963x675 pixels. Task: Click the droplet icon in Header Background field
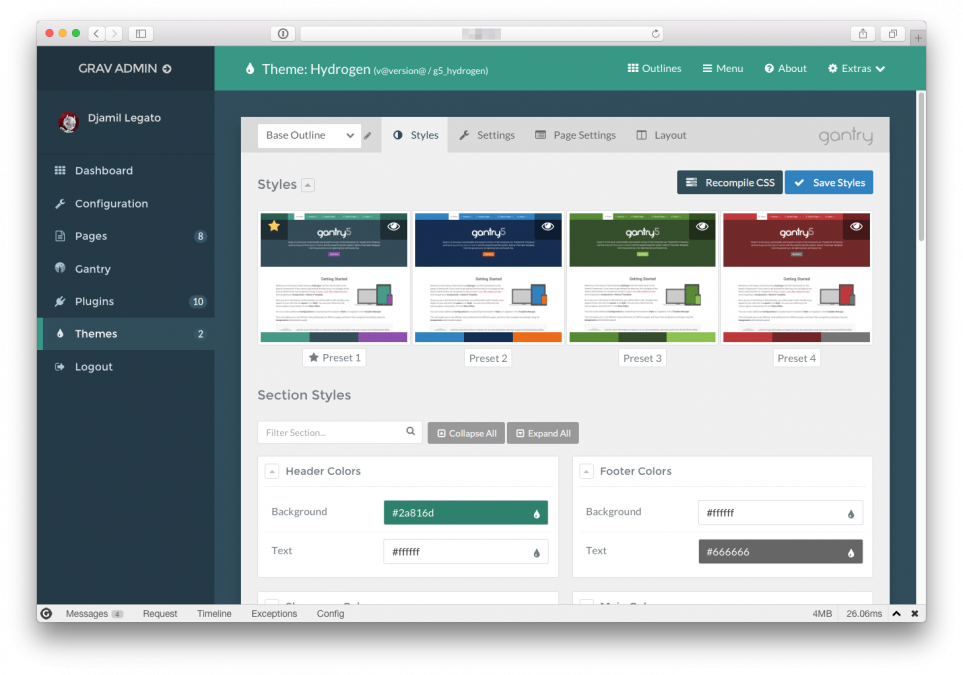click(x=536, y=514)
